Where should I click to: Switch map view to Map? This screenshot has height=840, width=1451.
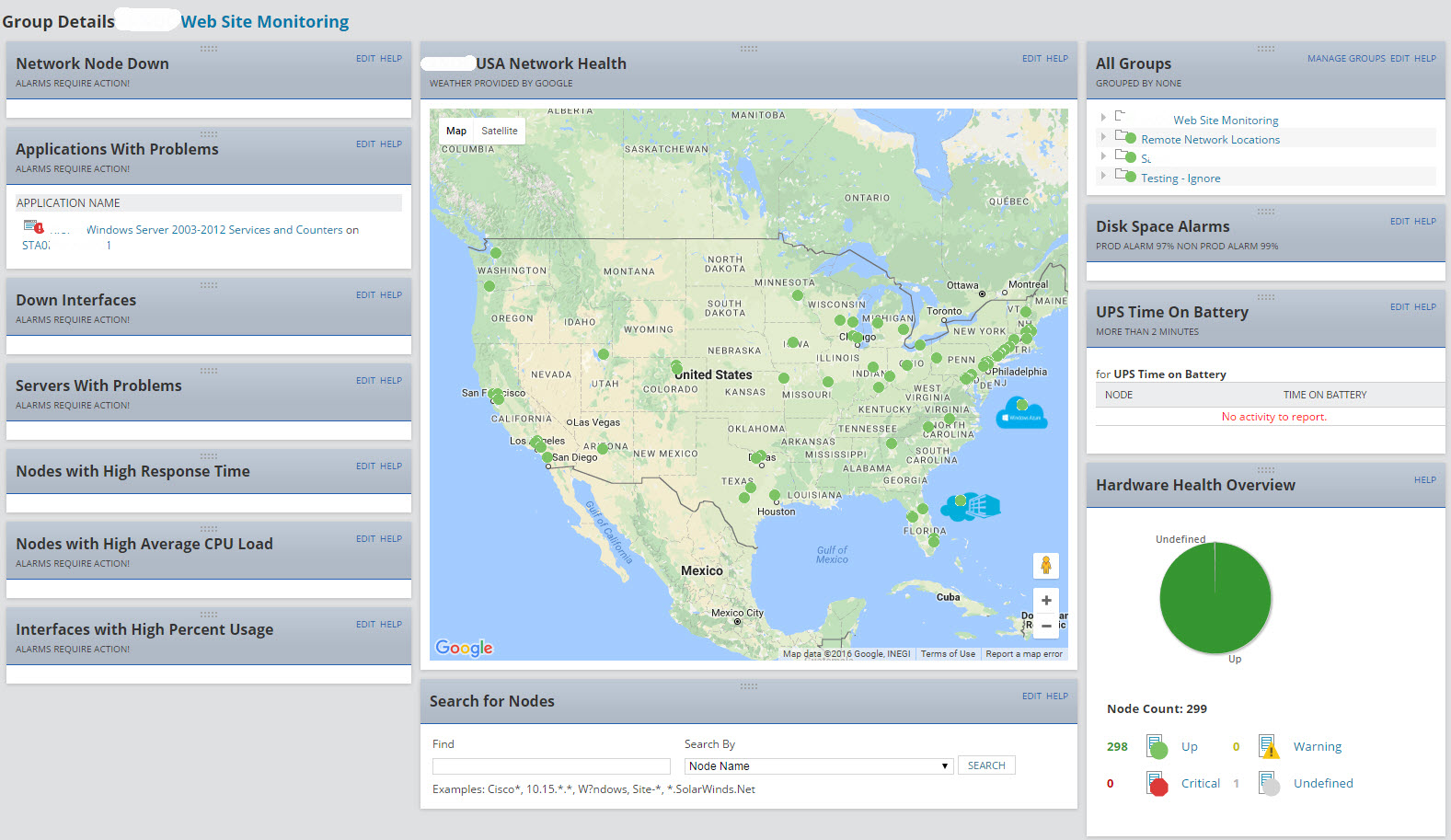[x=456, y=131]
